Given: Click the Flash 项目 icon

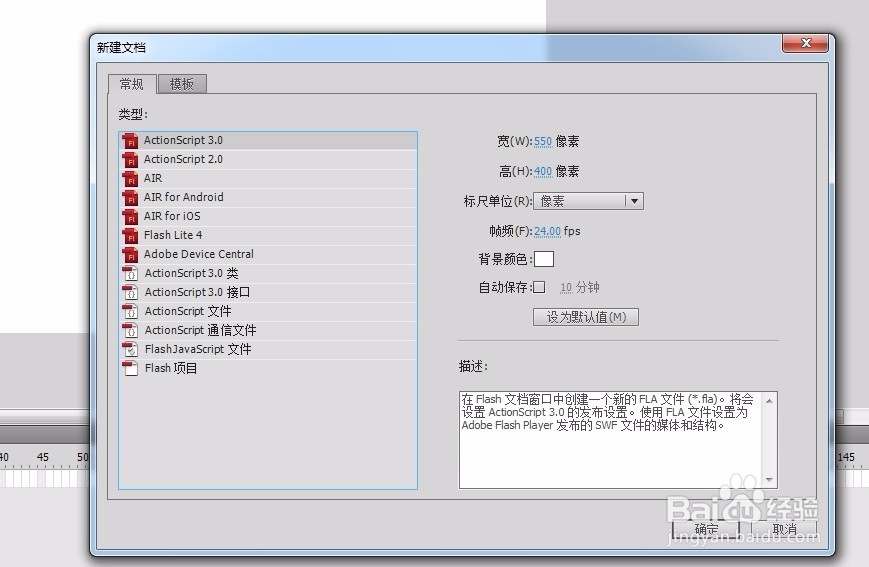Looking at the screenshot, I should click(x=130, y=368).
